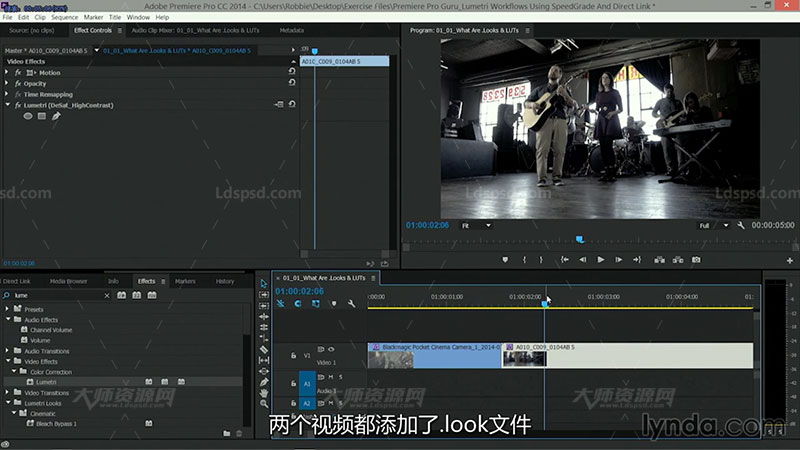Image resolution: width=800 pixels, height=450 pixels.
Task: Click the Lift button in Program monitor
Action: tap(659, 260)
